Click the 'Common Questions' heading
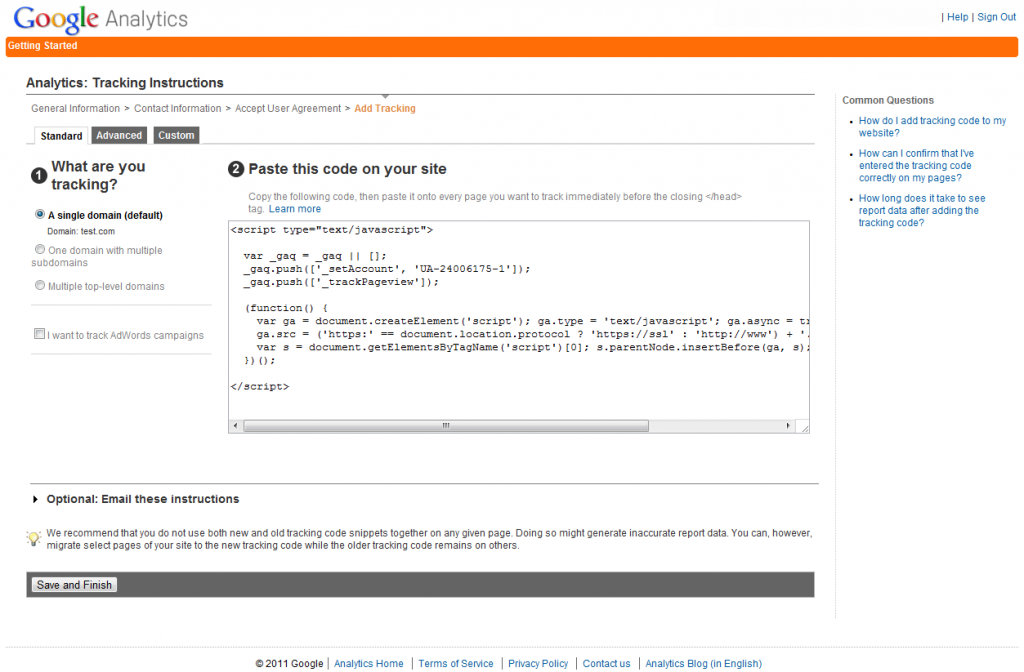This screenshot has height=672, width=1024. [x=888, y=100]
